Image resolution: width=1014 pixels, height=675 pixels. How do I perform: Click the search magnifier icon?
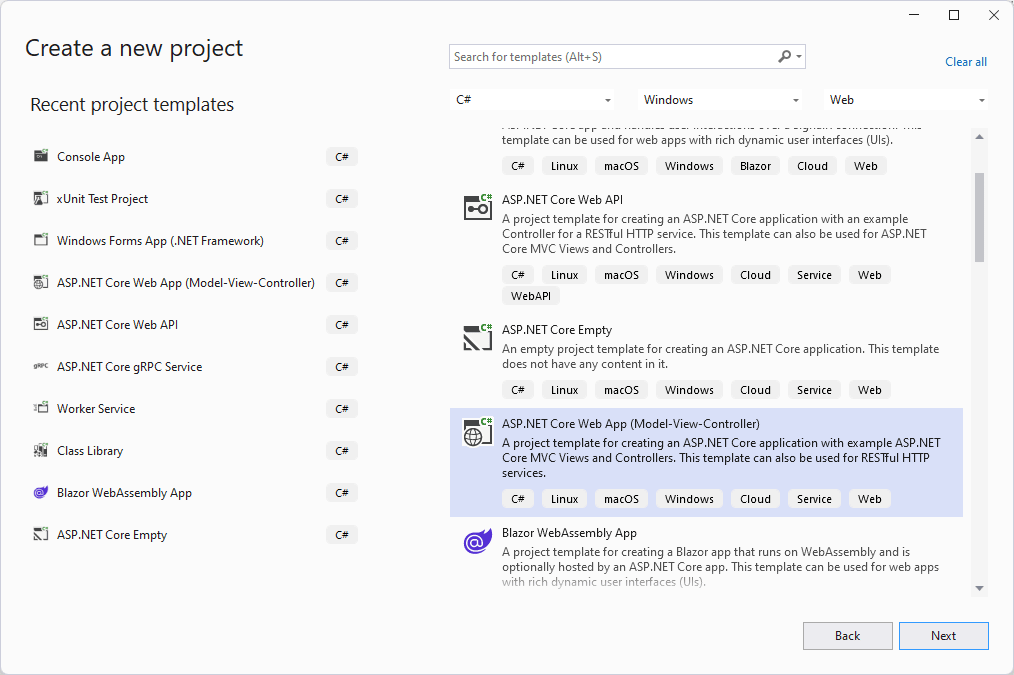click(x=784, y=56)
